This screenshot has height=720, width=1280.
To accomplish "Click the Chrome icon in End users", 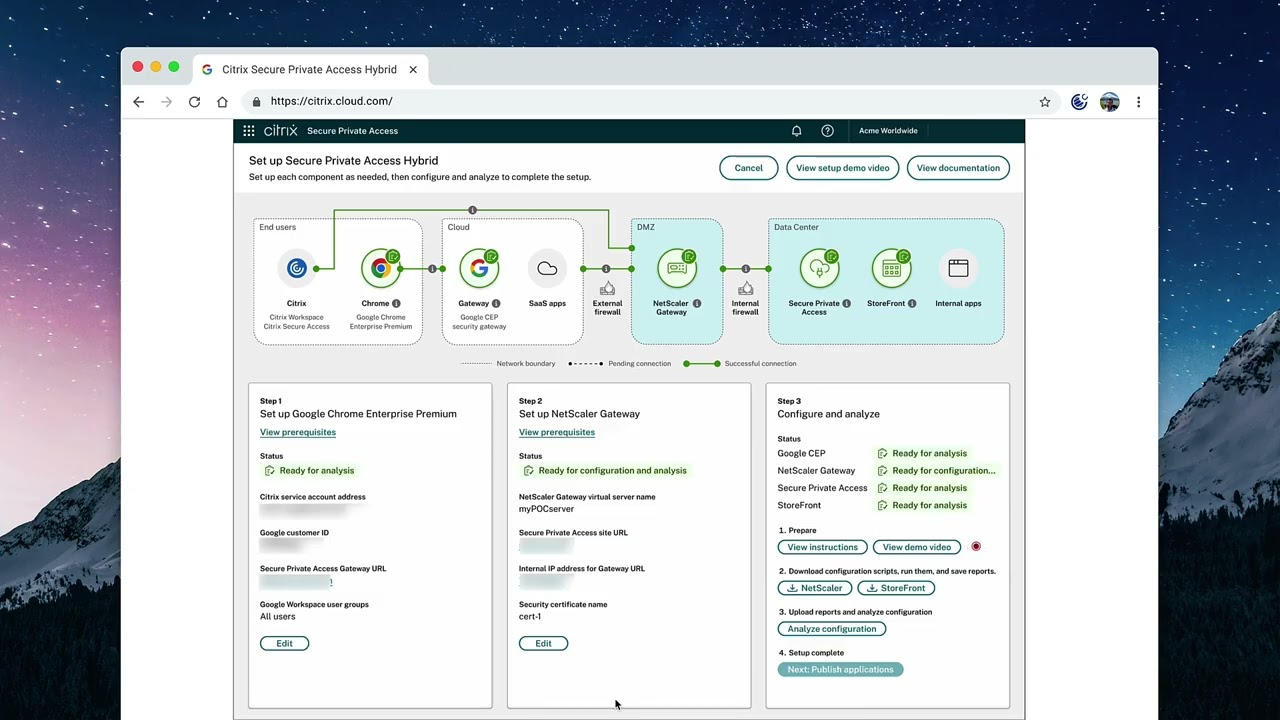I will click(381, 268).
